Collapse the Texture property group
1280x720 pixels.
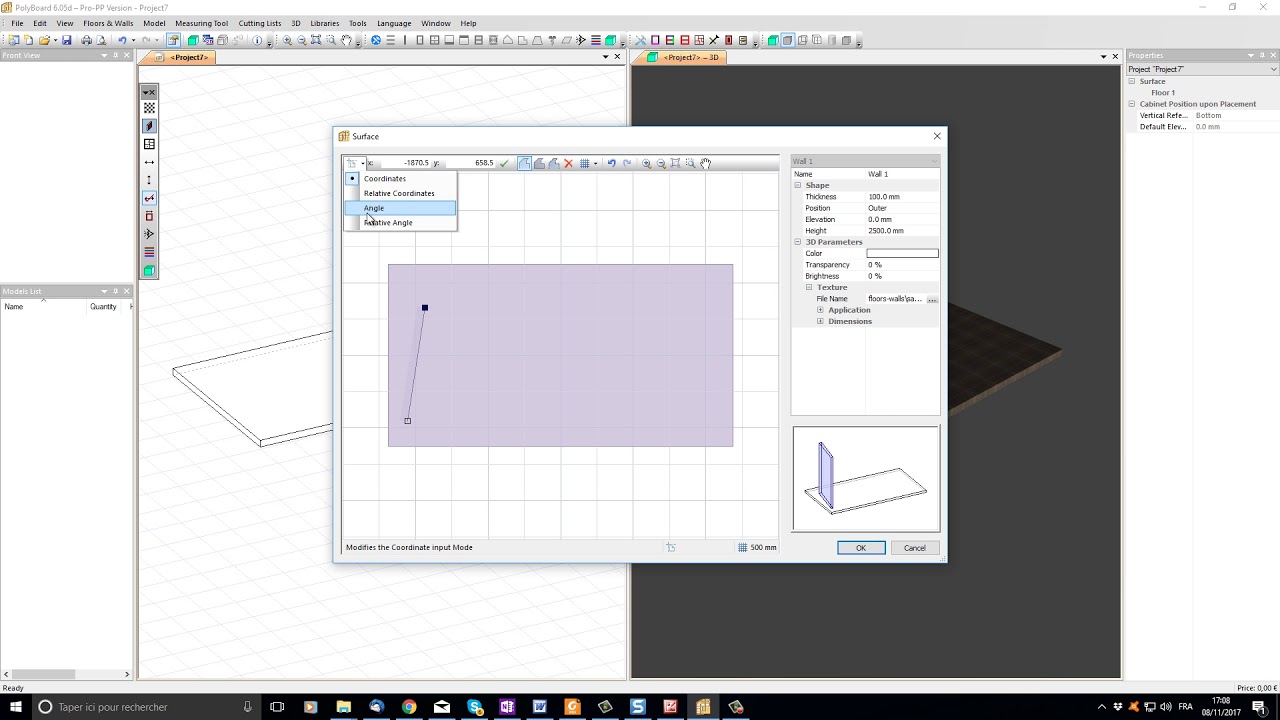coord(809,287)
